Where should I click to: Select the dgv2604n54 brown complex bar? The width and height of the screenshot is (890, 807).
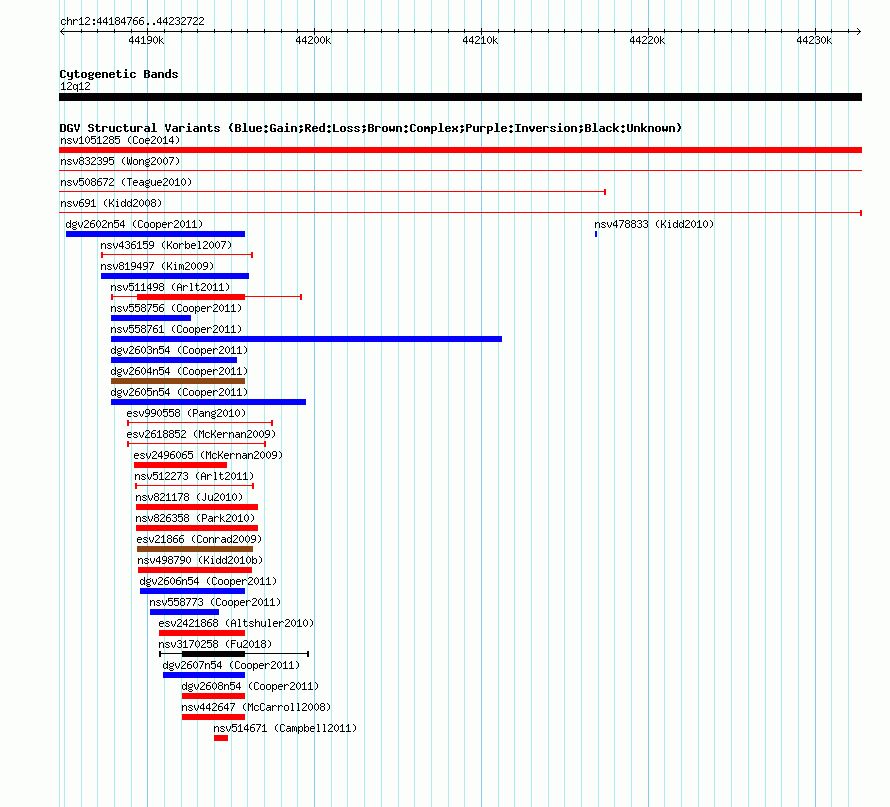coord(178,381)
